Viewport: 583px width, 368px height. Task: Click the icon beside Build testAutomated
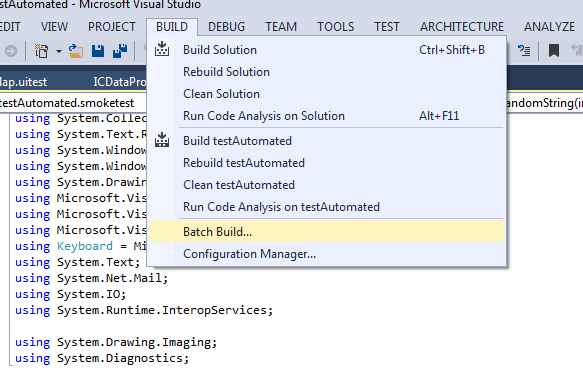point(162,140)
